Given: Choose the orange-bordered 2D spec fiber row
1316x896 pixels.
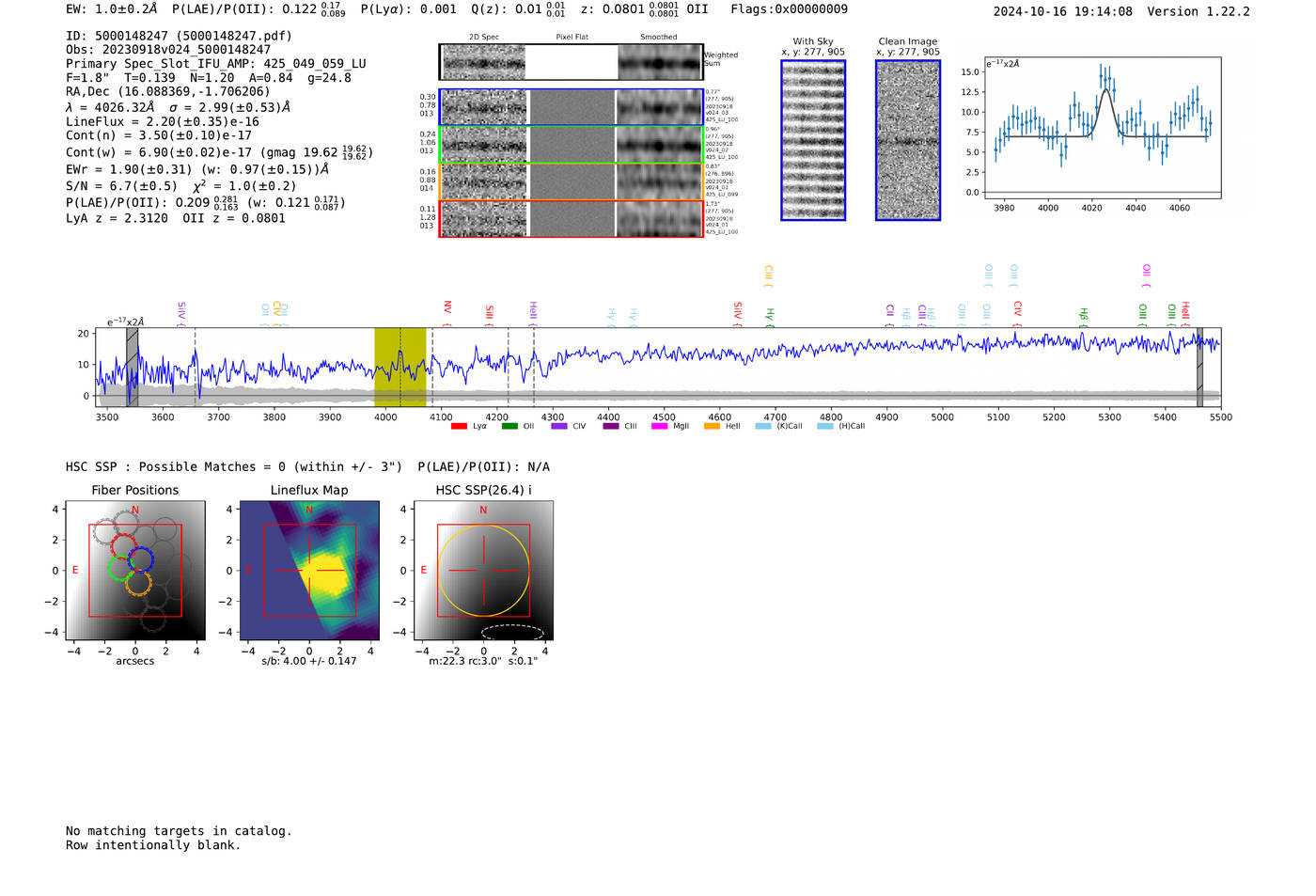Looking at the screenshot, I should [x=571, y=181].
